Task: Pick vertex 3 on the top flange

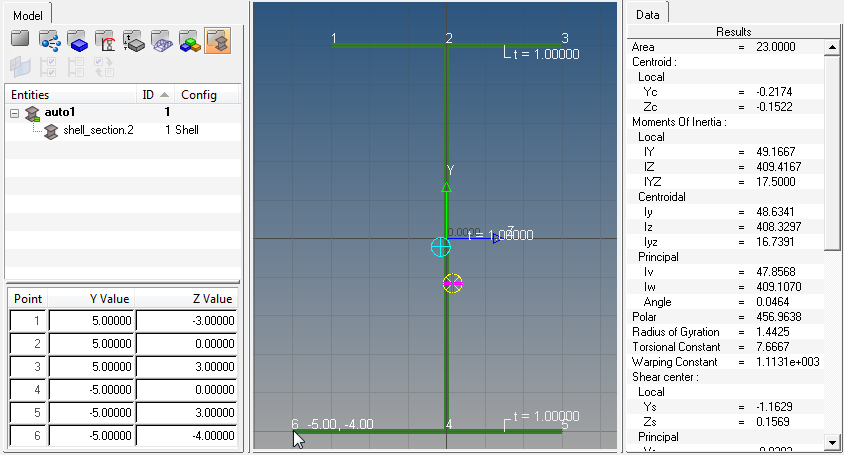Action: (562, 45)
